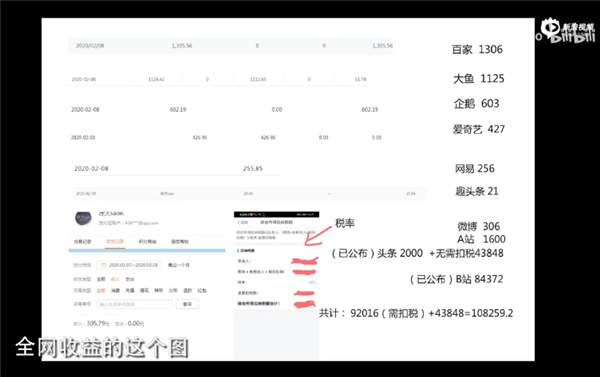This screenshot has height=377, width=600.
Task: Select the 红包 transaction category filter
Action: click(x=202, y=291)
